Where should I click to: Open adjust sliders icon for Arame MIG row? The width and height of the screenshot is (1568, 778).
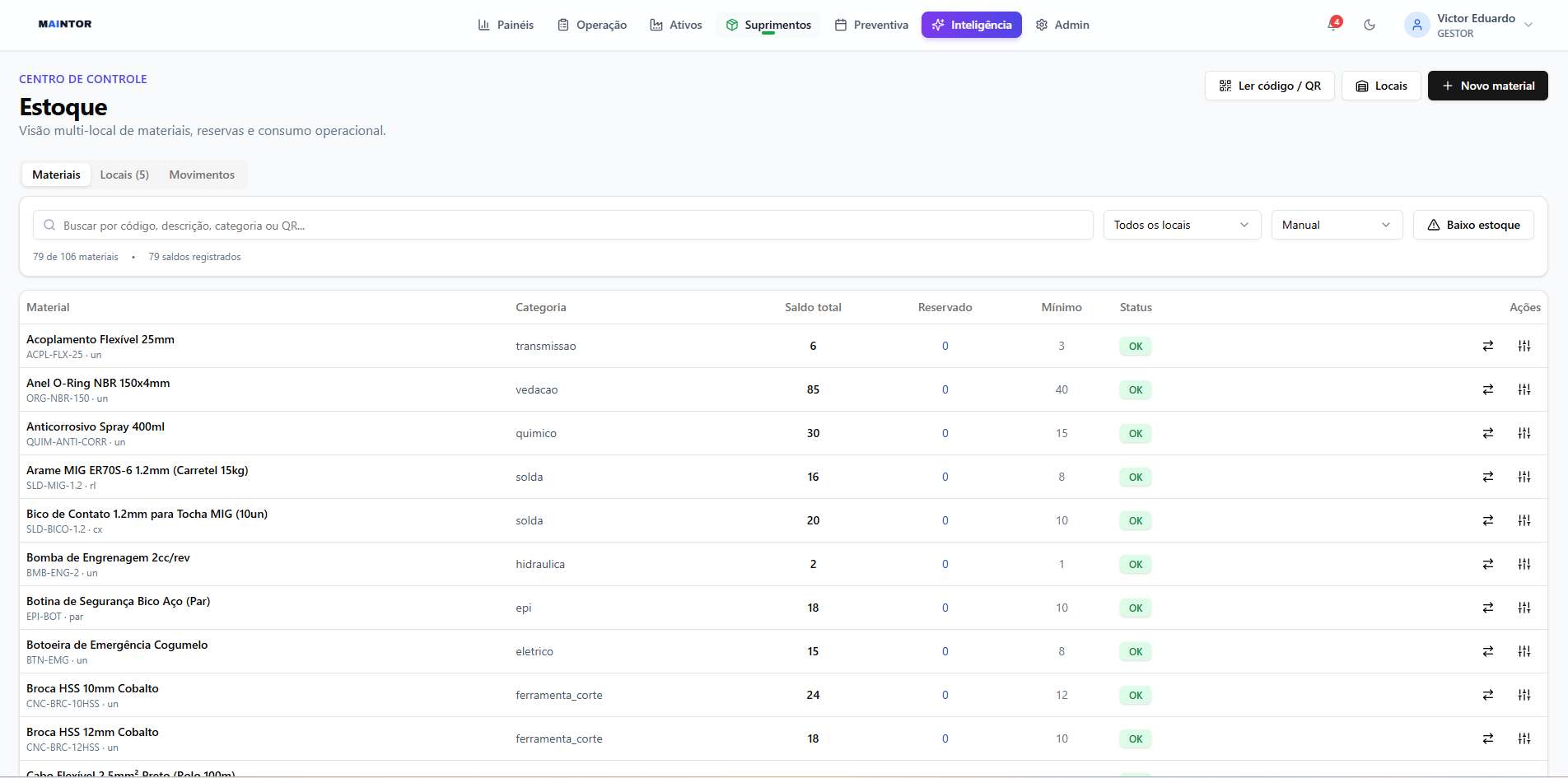(1524, 477)
